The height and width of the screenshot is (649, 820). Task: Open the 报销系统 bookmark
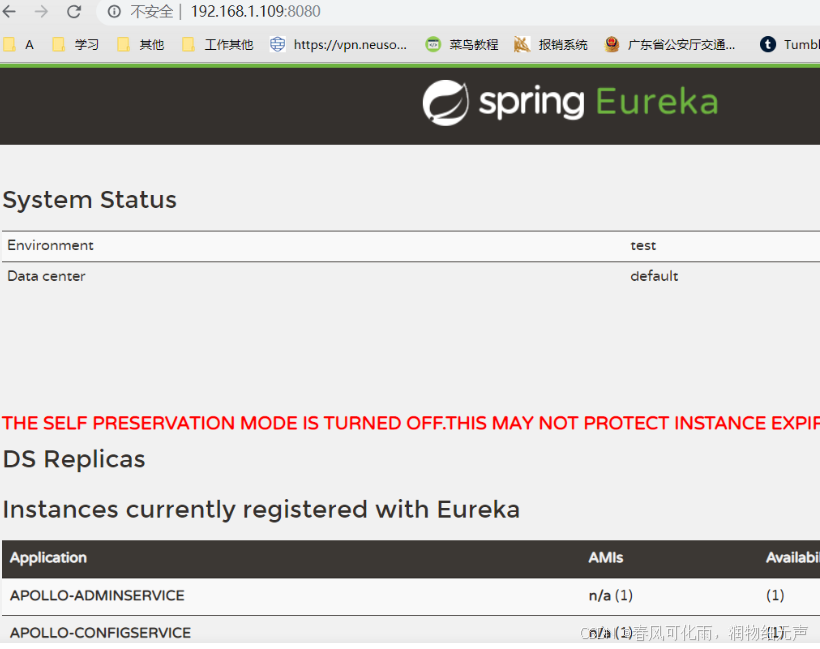coord(551,44)
